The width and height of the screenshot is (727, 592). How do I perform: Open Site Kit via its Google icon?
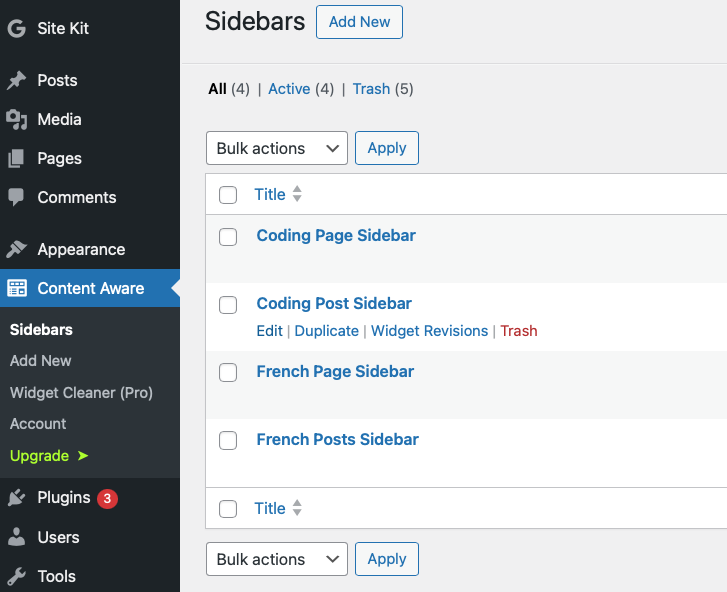(17, 28)
